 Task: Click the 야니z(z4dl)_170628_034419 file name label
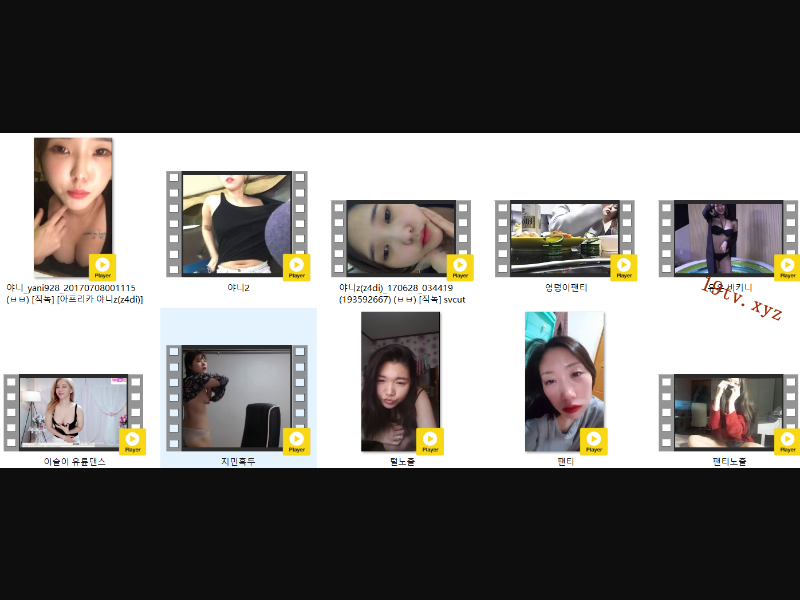click(x=401, y=288)
